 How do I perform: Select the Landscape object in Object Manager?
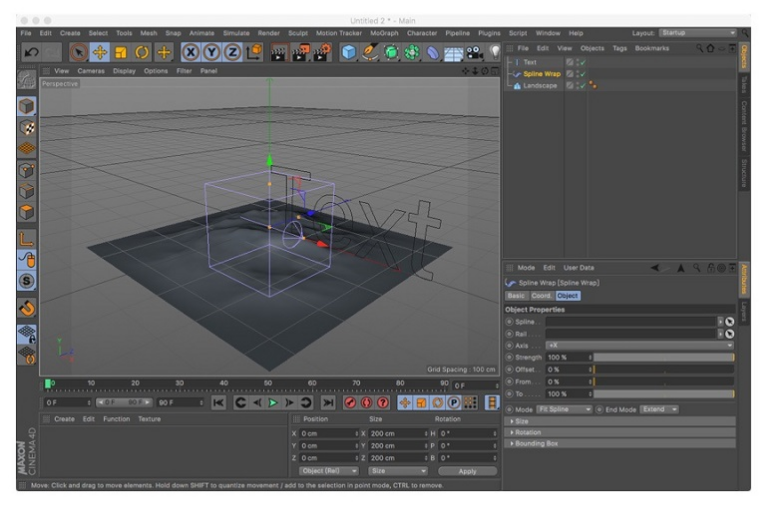point(539,86)
